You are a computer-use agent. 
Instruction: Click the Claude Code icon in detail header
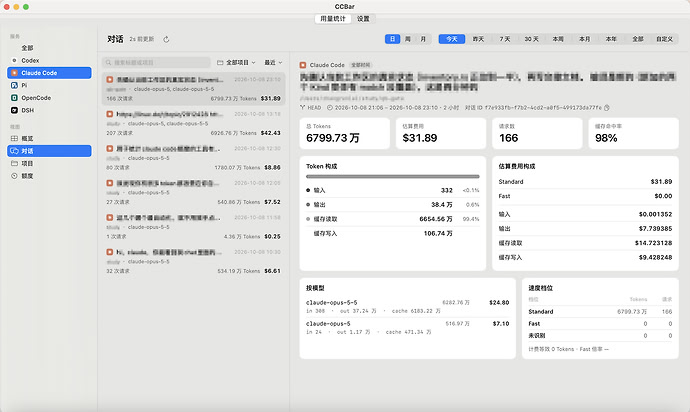pos(303,65)
